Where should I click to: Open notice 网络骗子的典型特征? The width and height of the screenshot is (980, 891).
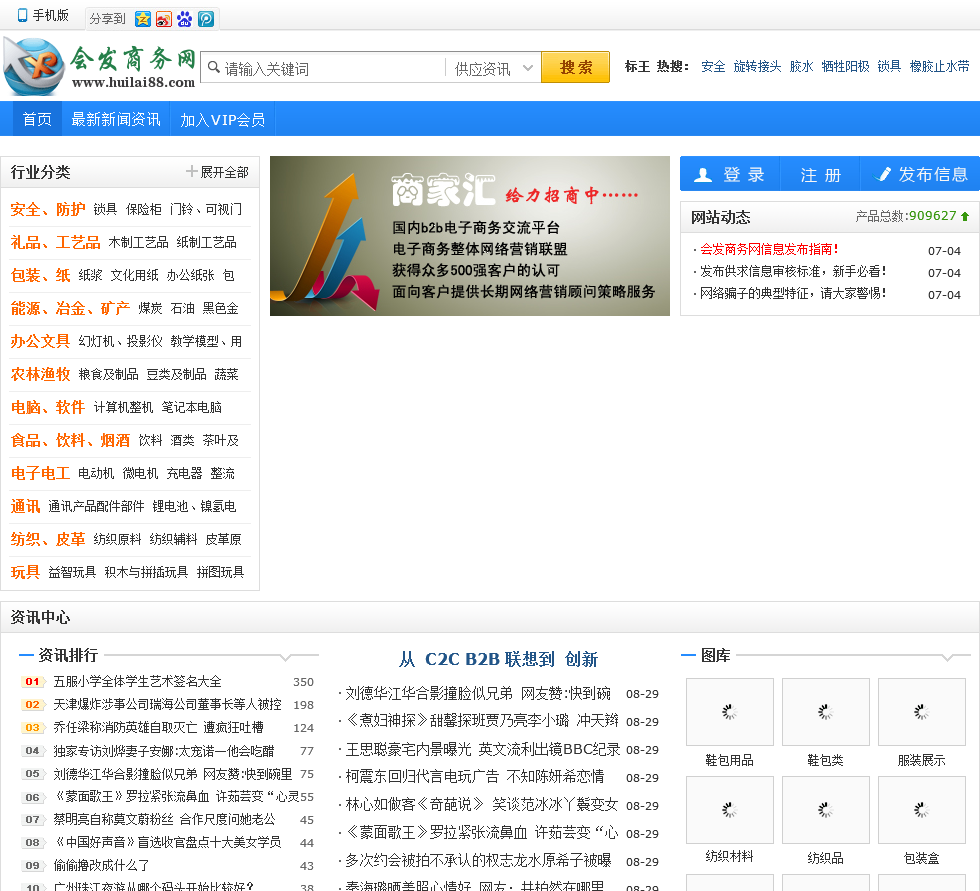click(x=792, y=293)
